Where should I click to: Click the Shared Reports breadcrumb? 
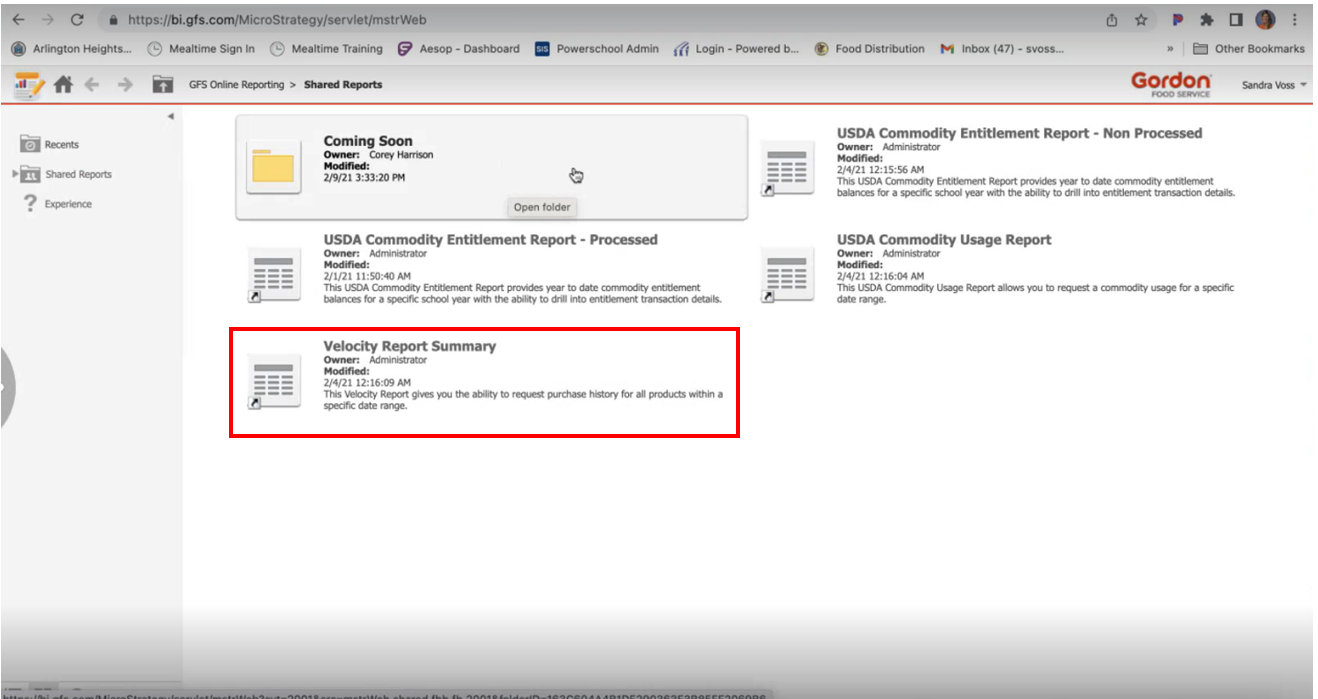343,85
